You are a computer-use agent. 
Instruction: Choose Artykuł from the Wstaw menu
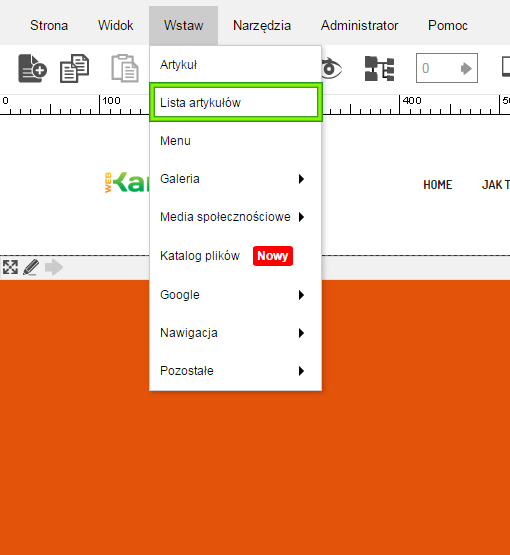pos(235,65)
